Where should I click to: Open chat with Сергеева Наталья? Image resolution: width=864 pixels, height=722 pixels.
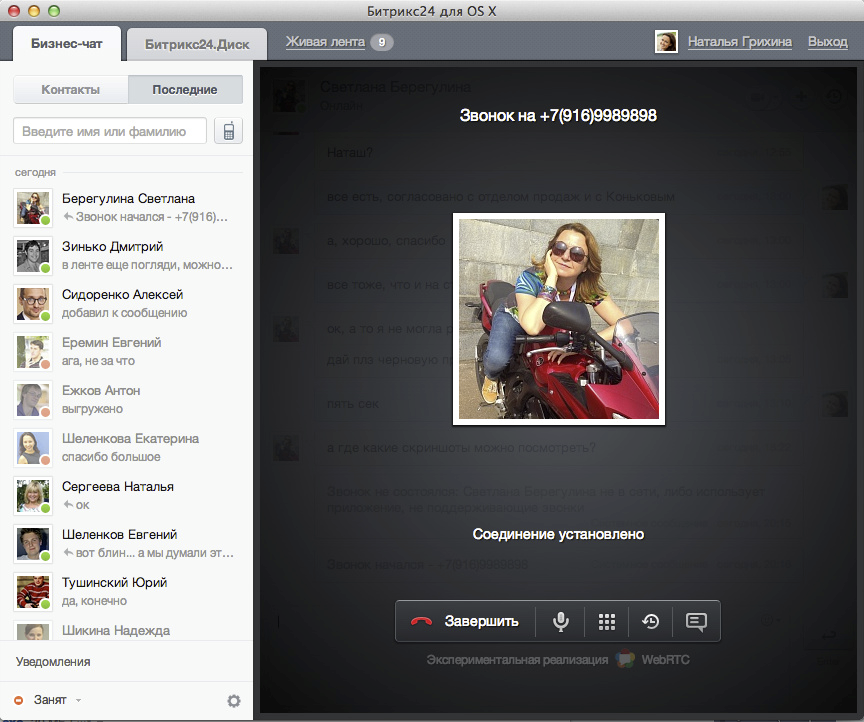coord(127,495)
